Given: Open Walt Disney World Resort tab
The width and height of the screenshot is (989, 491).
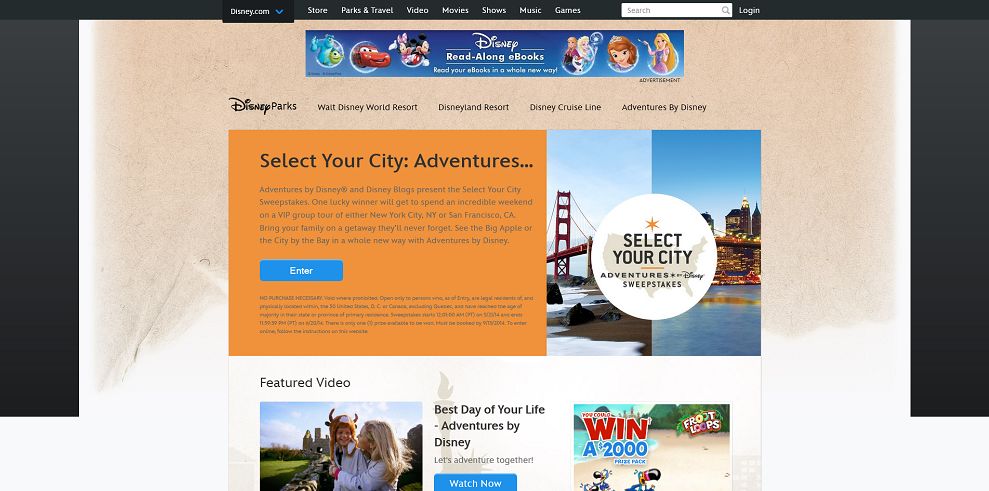Looking at the screenshot, I should pos(367,107).
